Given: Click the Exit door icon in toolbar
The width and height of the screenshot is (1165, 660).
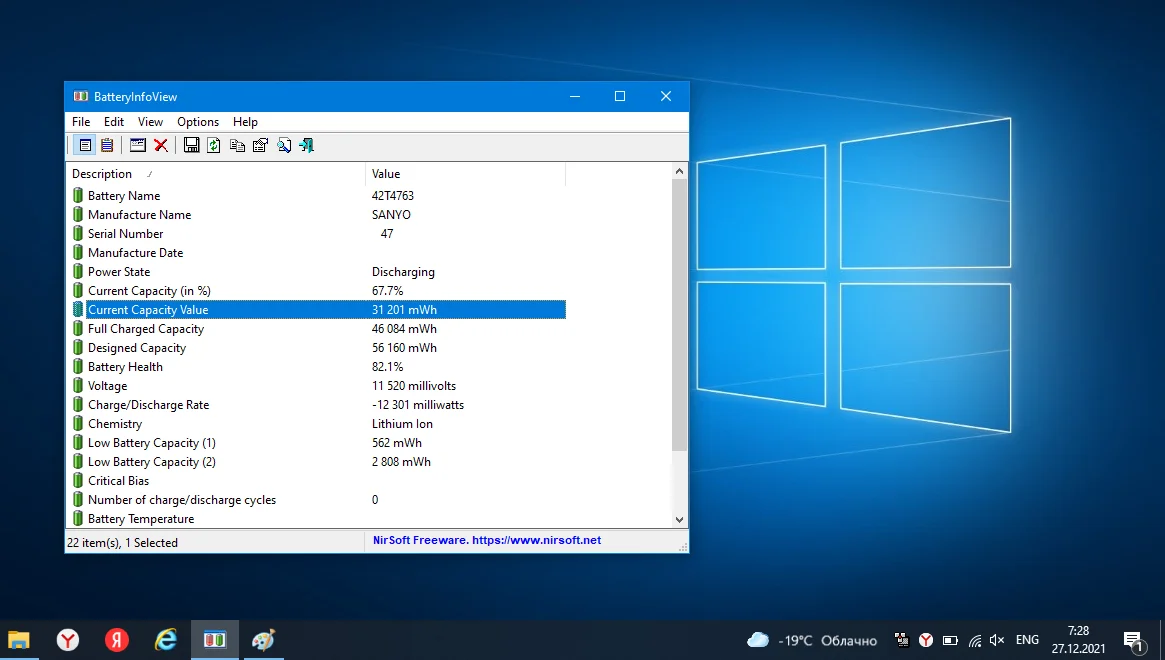Looking at the screenshot, I should (307, 145).
